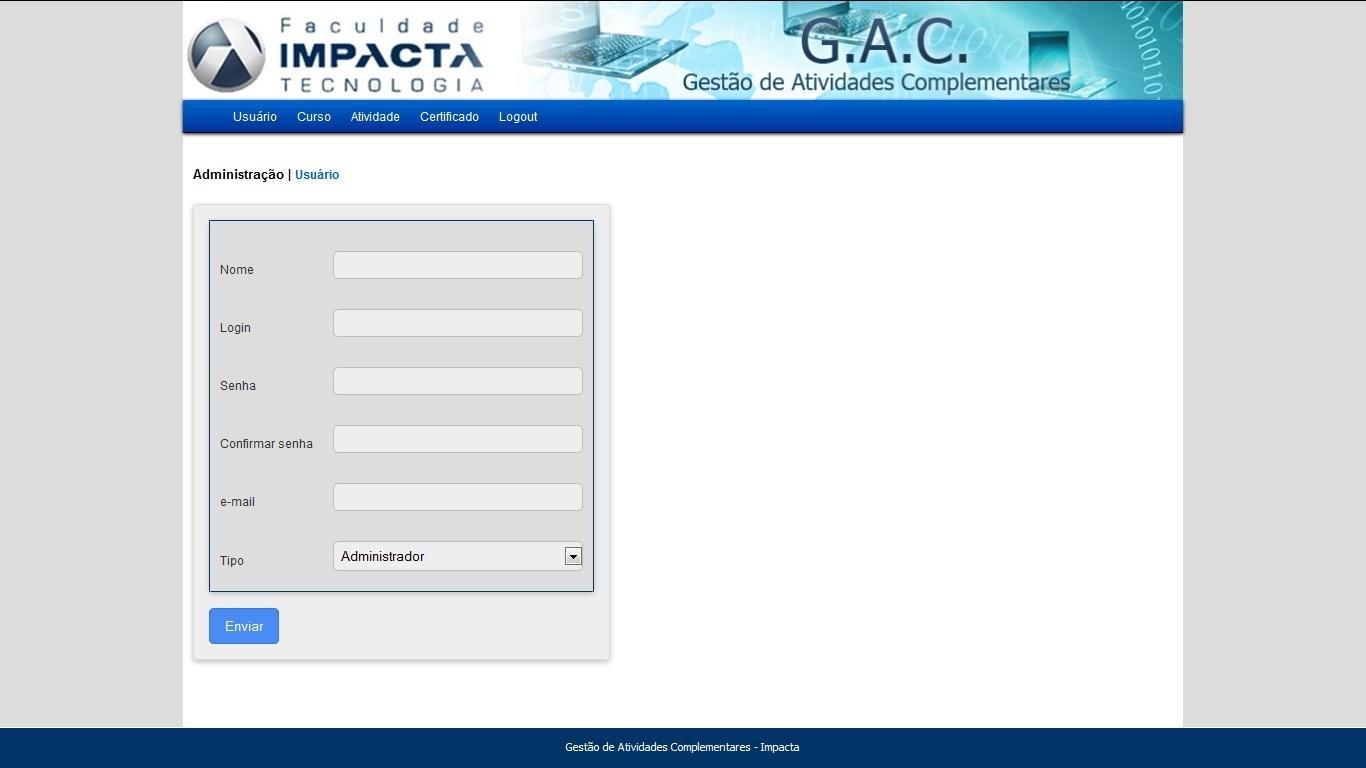Viewport: 1366px width, 768px height.
Task: Click the Tipo dropdown arrow
Action: coord(572,556)
